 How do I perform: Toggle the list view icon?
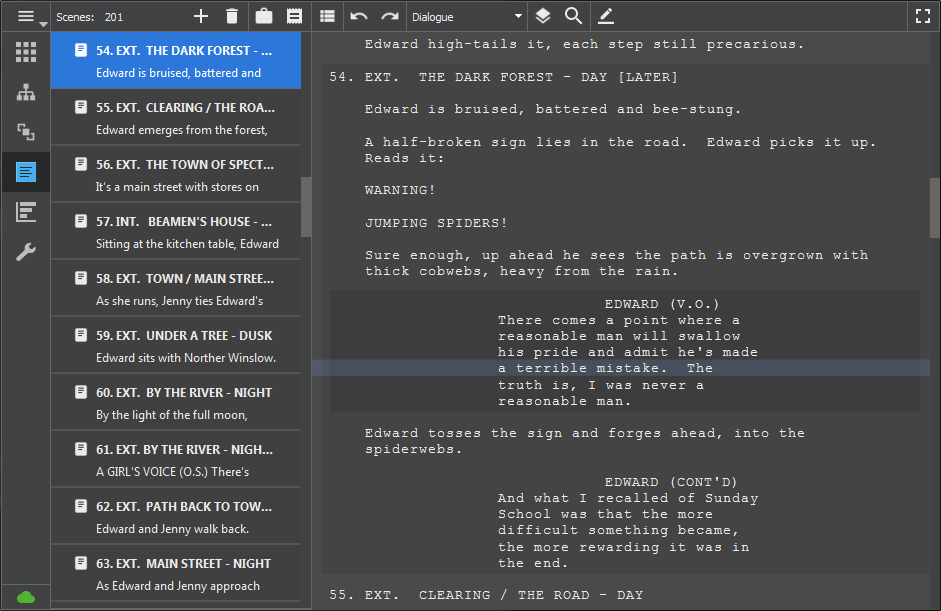(327, 16)
